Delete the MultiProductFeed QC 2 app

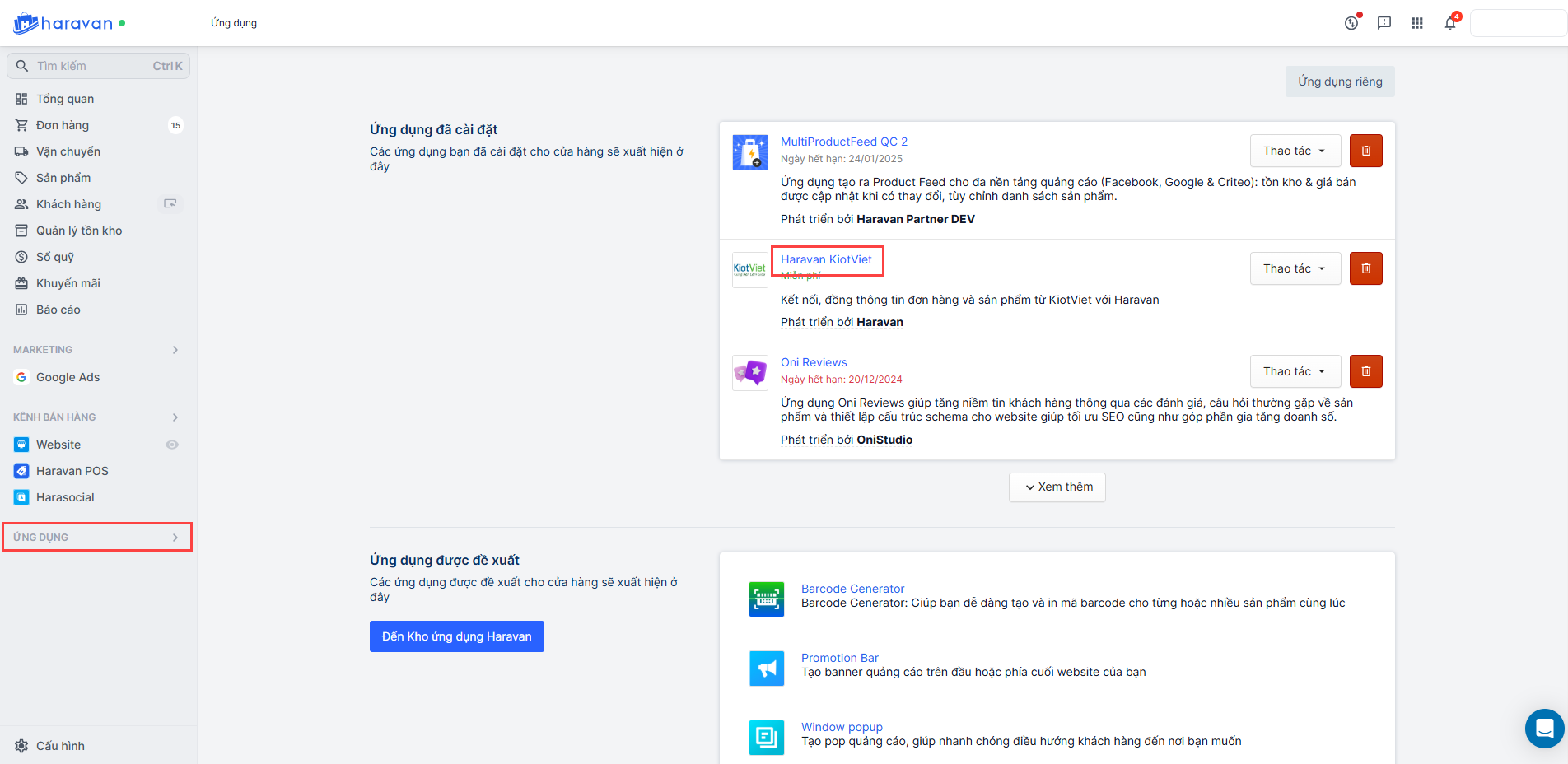[x=1365, y=151]
